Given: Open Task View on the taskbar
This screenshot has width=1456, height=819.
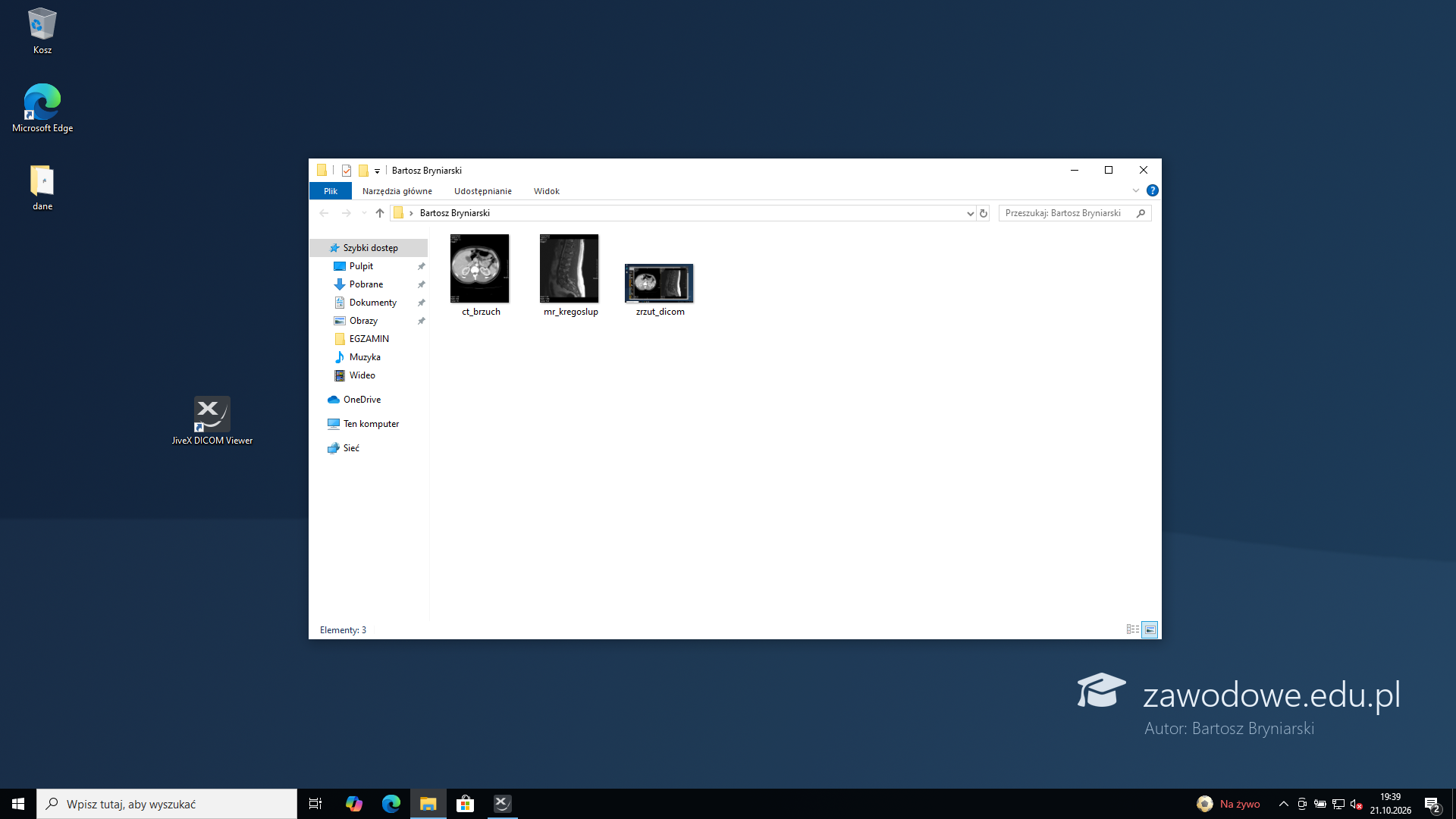Looking at the screenshot, I should 315,804.
